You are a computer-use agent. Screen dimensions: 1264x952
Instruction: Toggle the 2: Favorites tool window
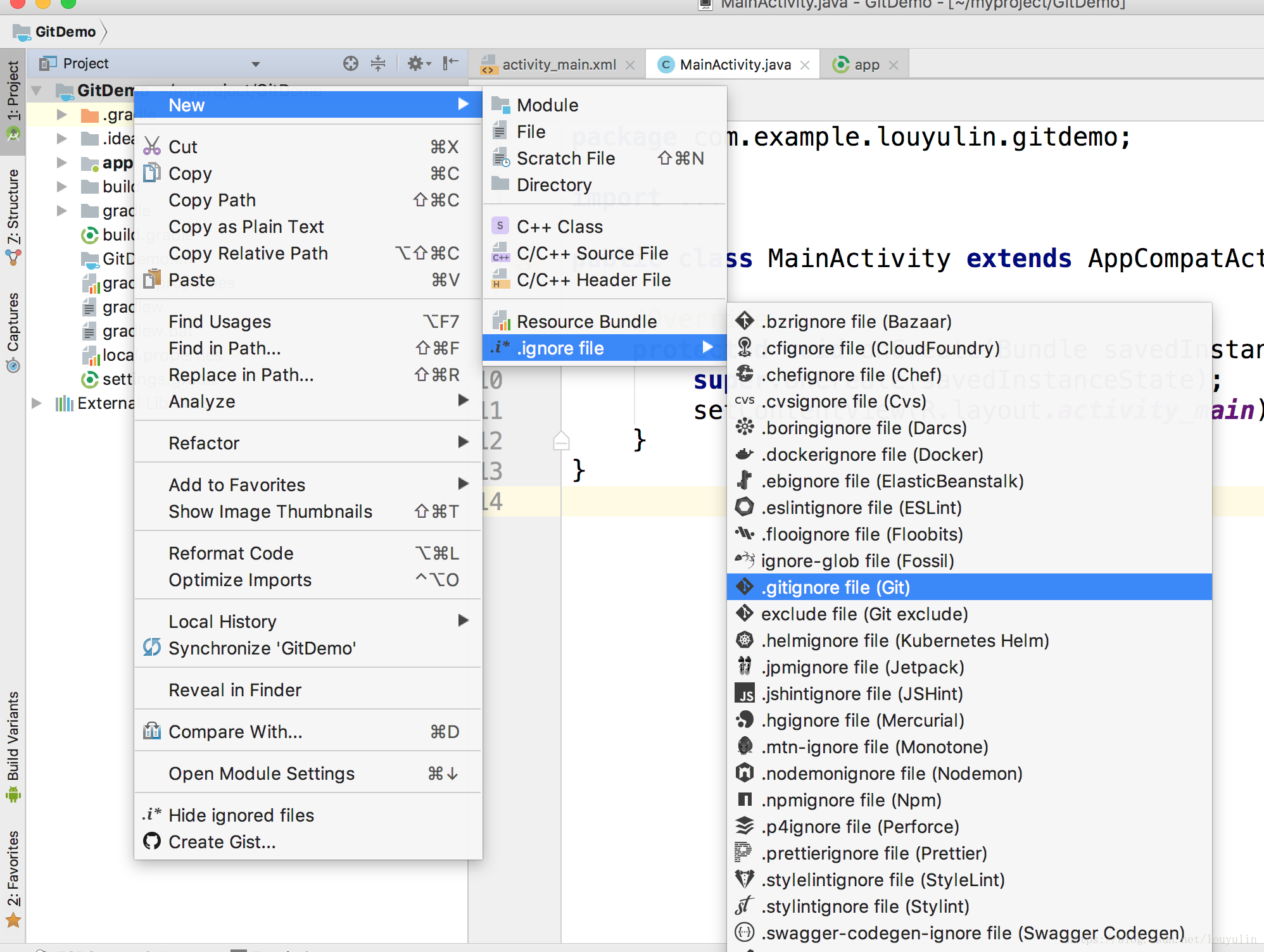pyautogui.click(x=13, y=879)
